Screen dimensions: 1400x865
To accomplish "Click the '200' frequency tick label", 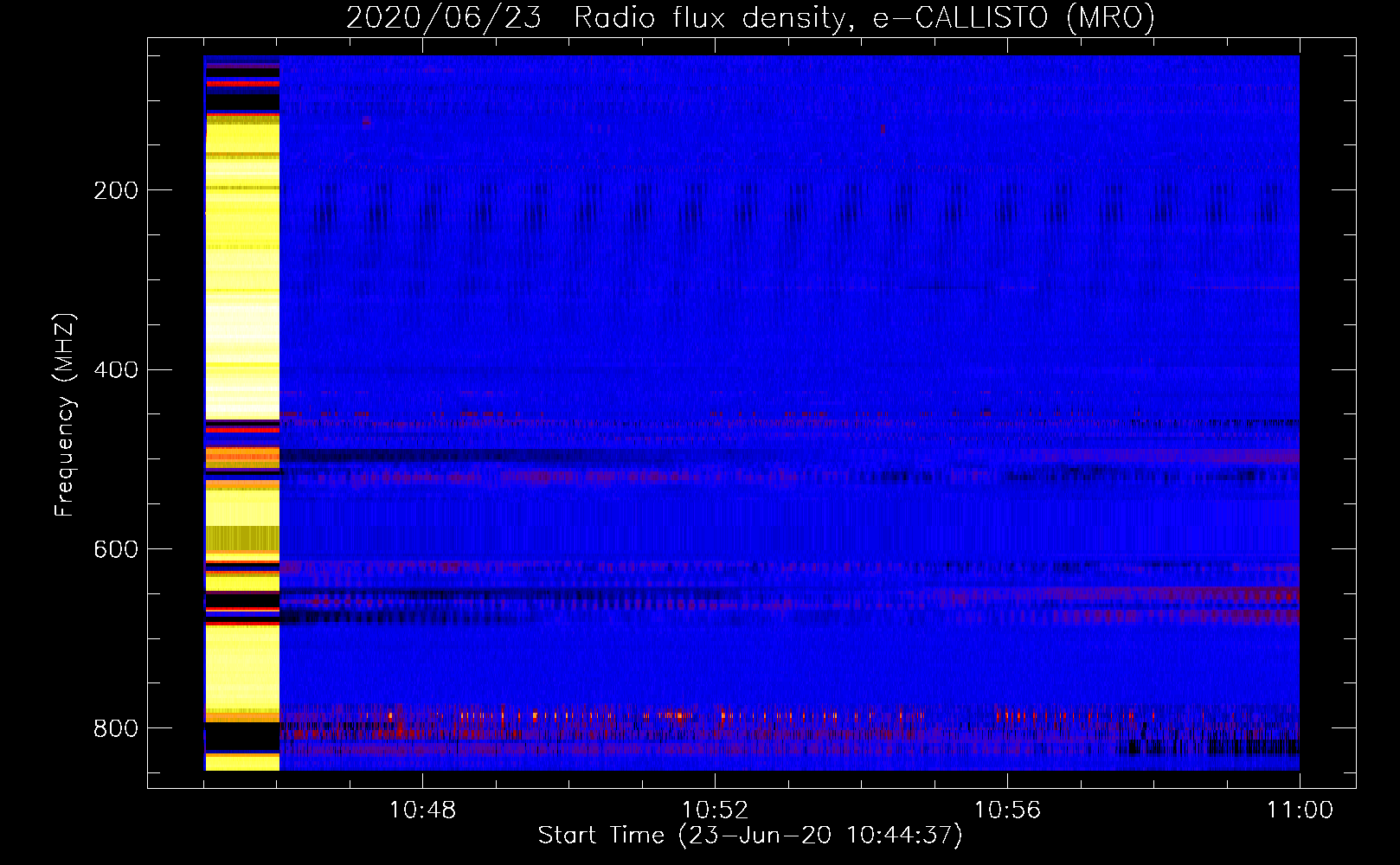I will (x=116, y=190).
